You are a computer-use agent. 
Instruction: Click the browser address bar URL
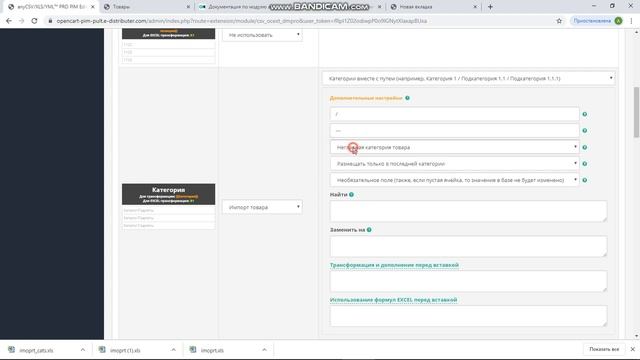[x=242, y=21]
